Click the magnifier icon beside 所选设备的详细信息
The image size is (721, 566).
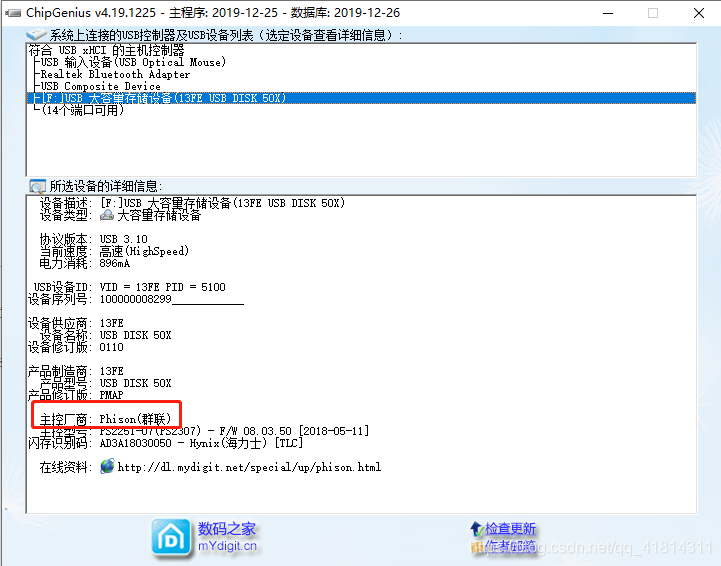(37, 186)
